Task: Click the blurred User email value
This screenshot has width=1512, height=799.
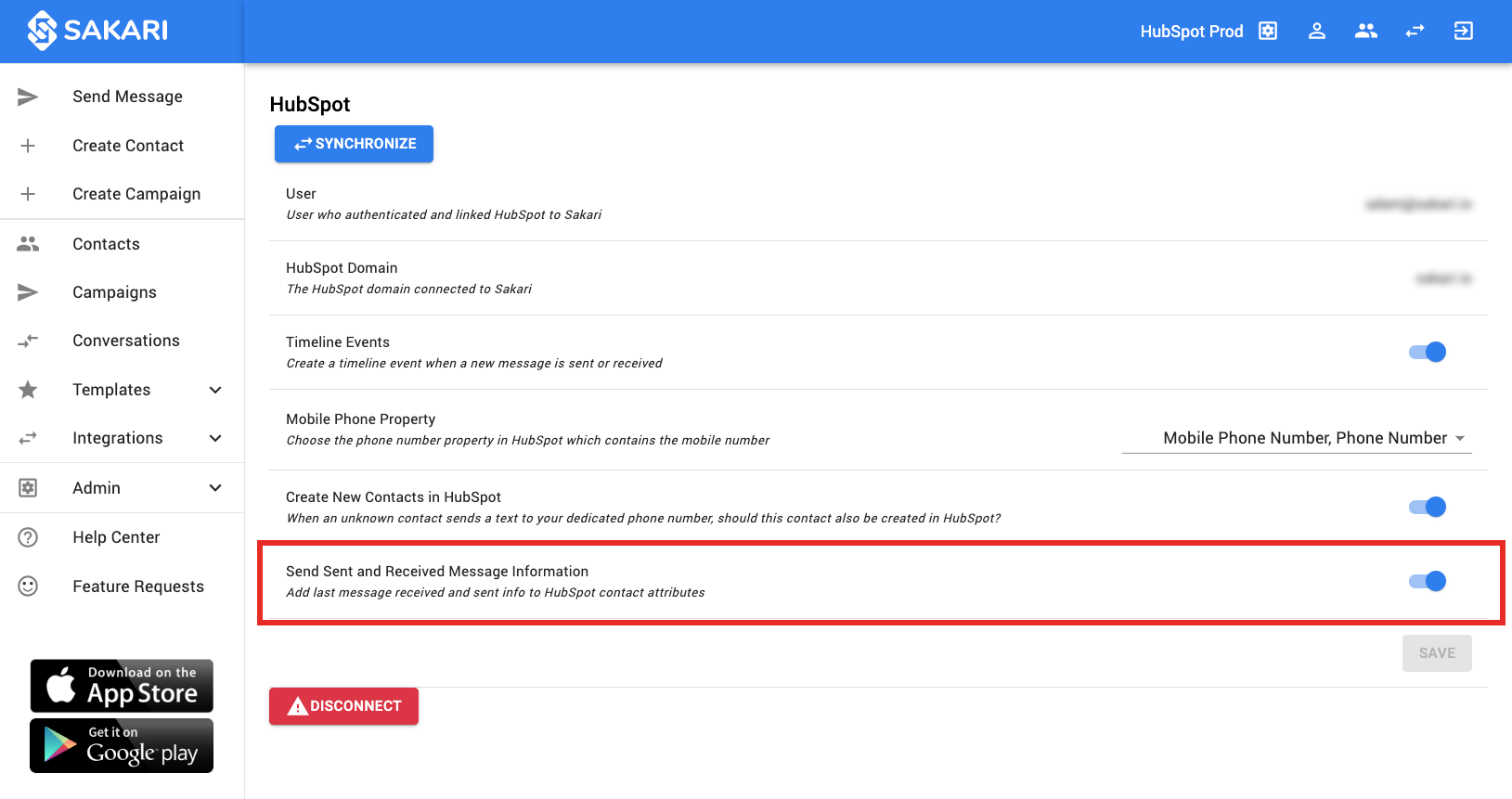Action: (x=1418, y=204)
